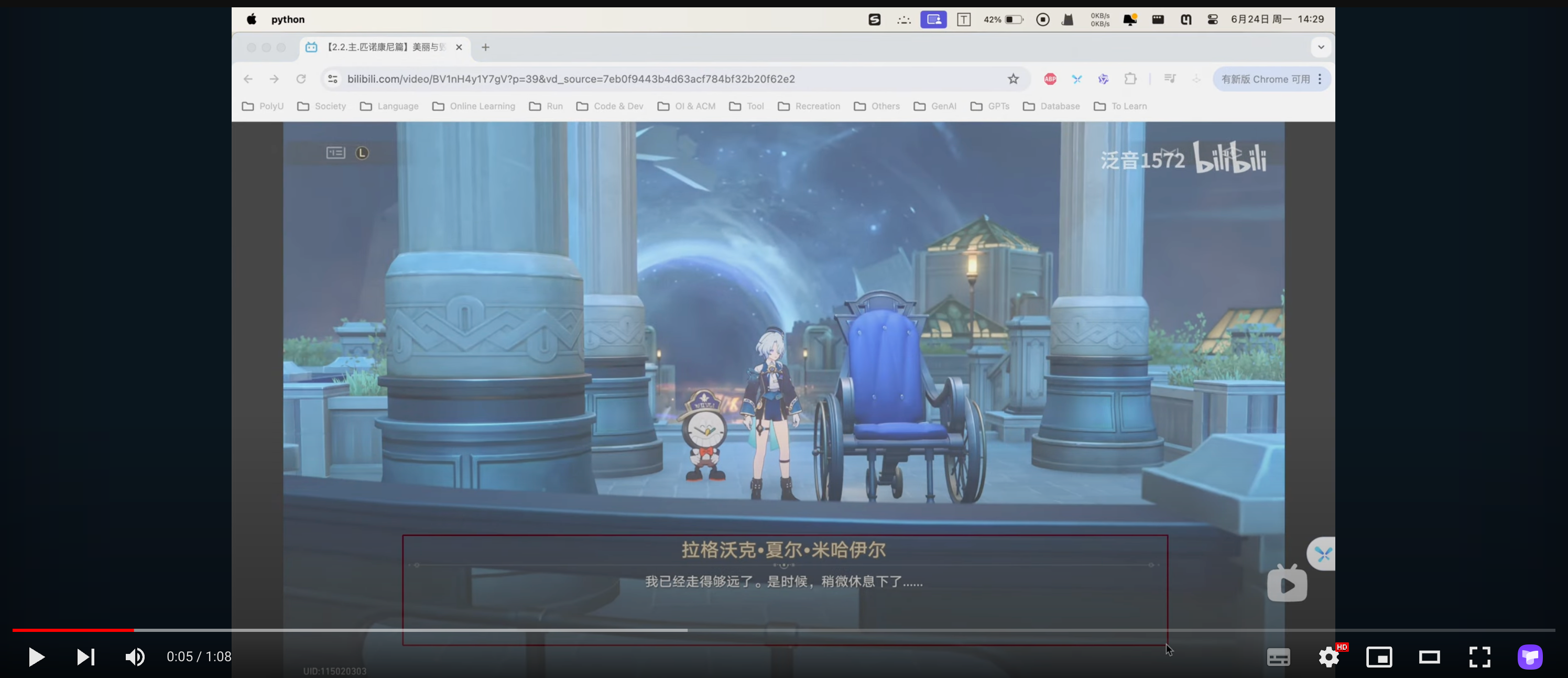
Task: Open a new browser tab
Action: point(485,47)
